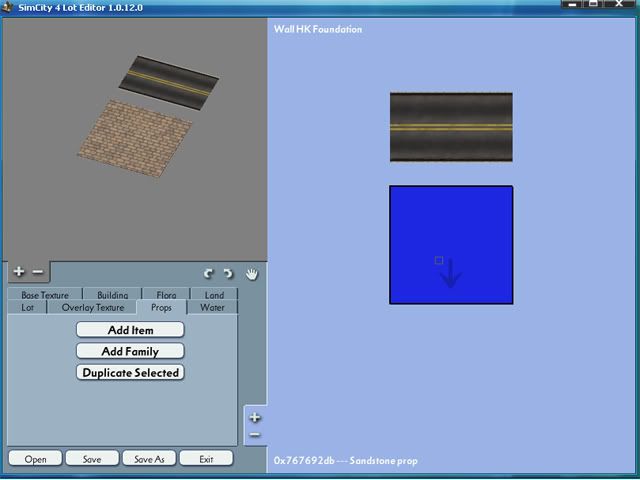Viewport: 640px width, 480px height.
Task: Click the brick foundation in 3D preview
Action: click(x=135, y=139)
